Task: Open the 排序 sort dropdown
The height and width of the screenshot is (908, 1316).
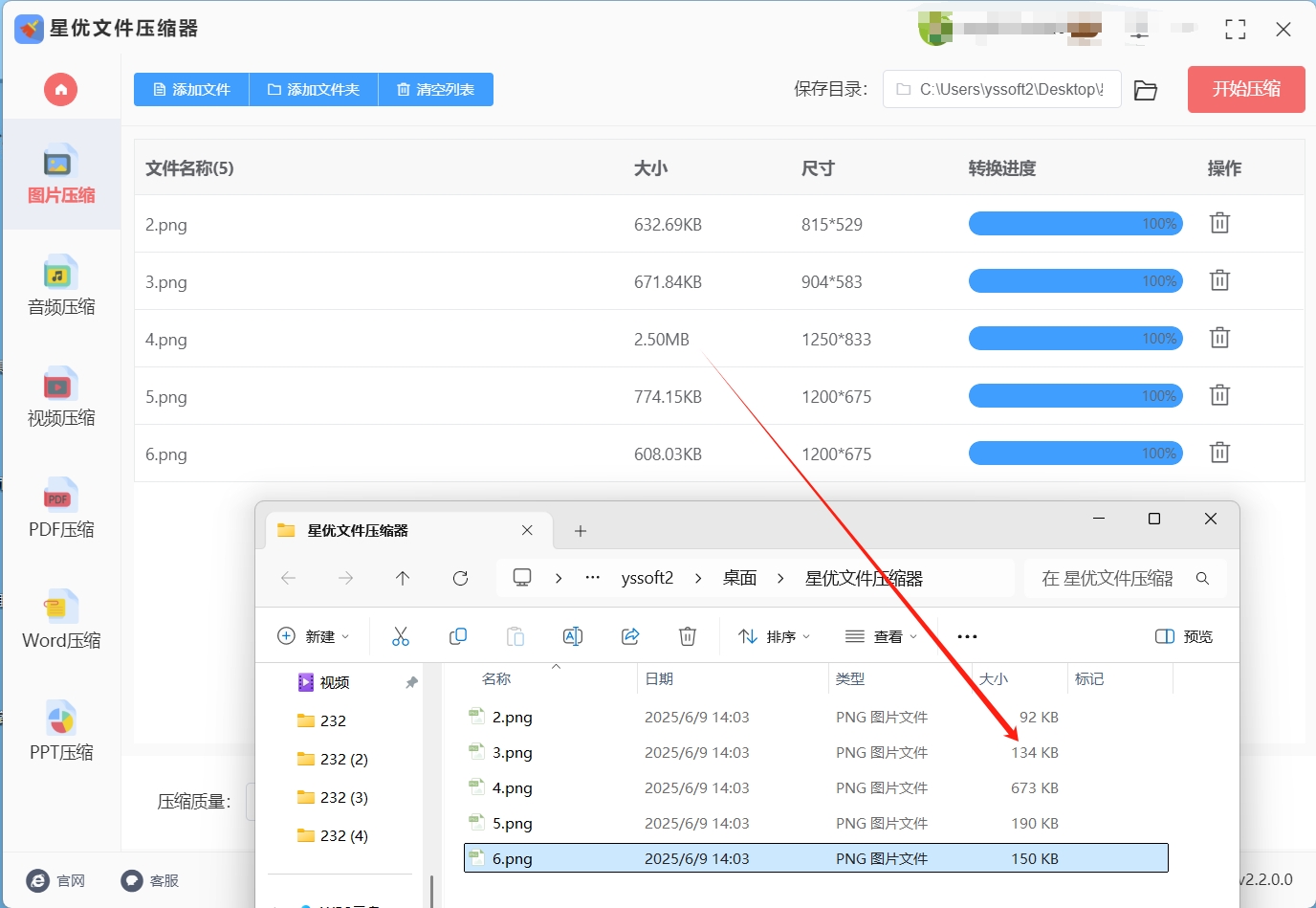Action: pos(775,636)
